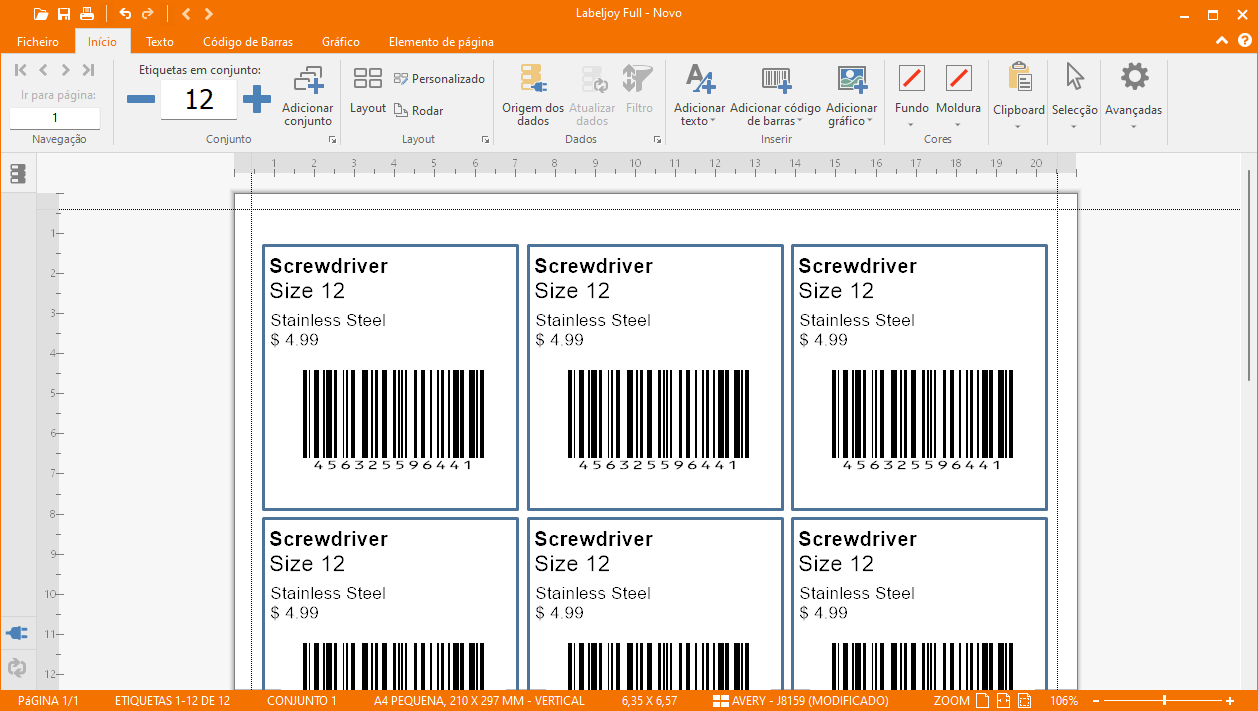This screenshot has height=711, width=1258.
Task: Go to the next page in Navegação
Action: click(65, 70)
